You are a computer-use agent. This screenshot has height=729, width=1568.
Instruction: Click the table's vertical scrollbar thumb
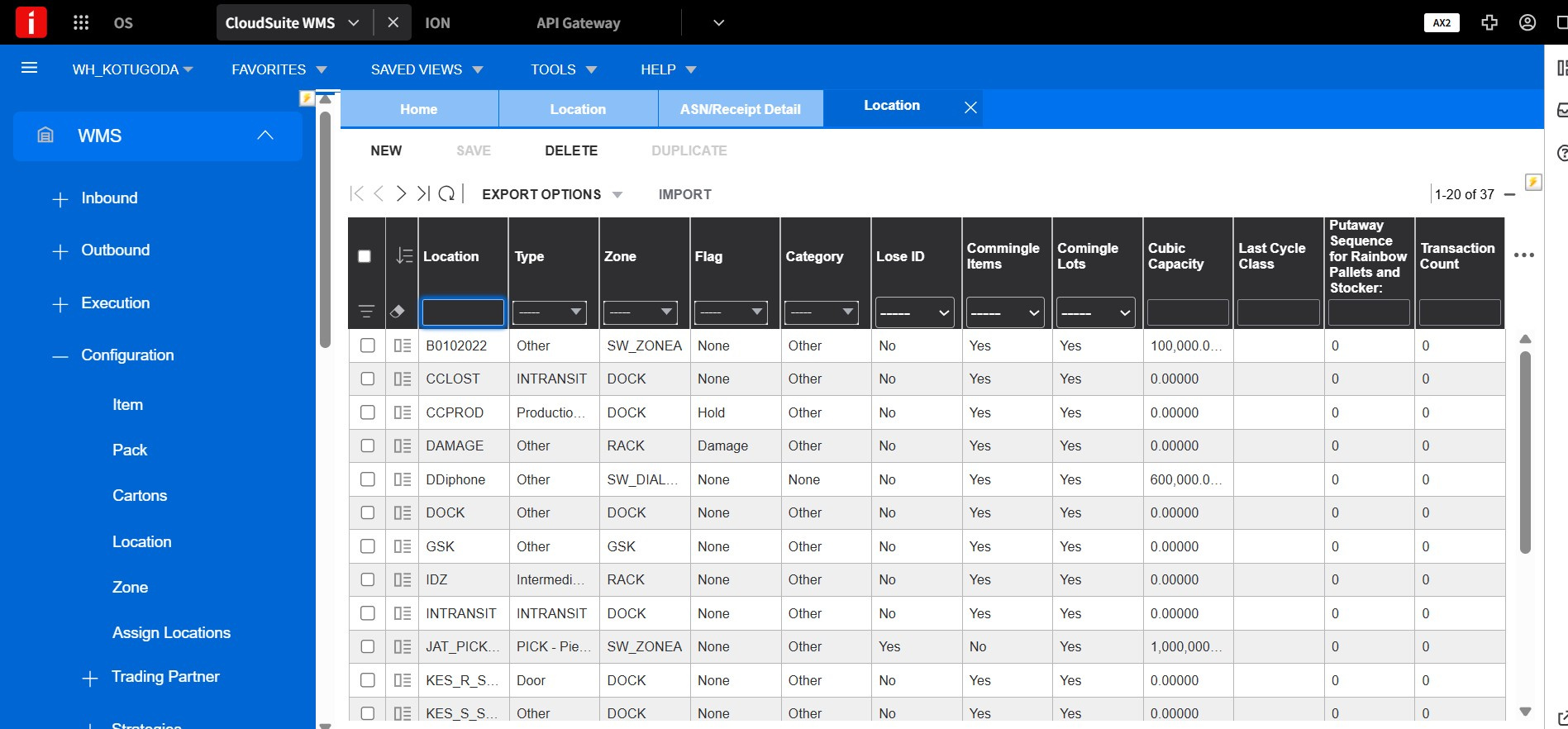[1526, 452]
